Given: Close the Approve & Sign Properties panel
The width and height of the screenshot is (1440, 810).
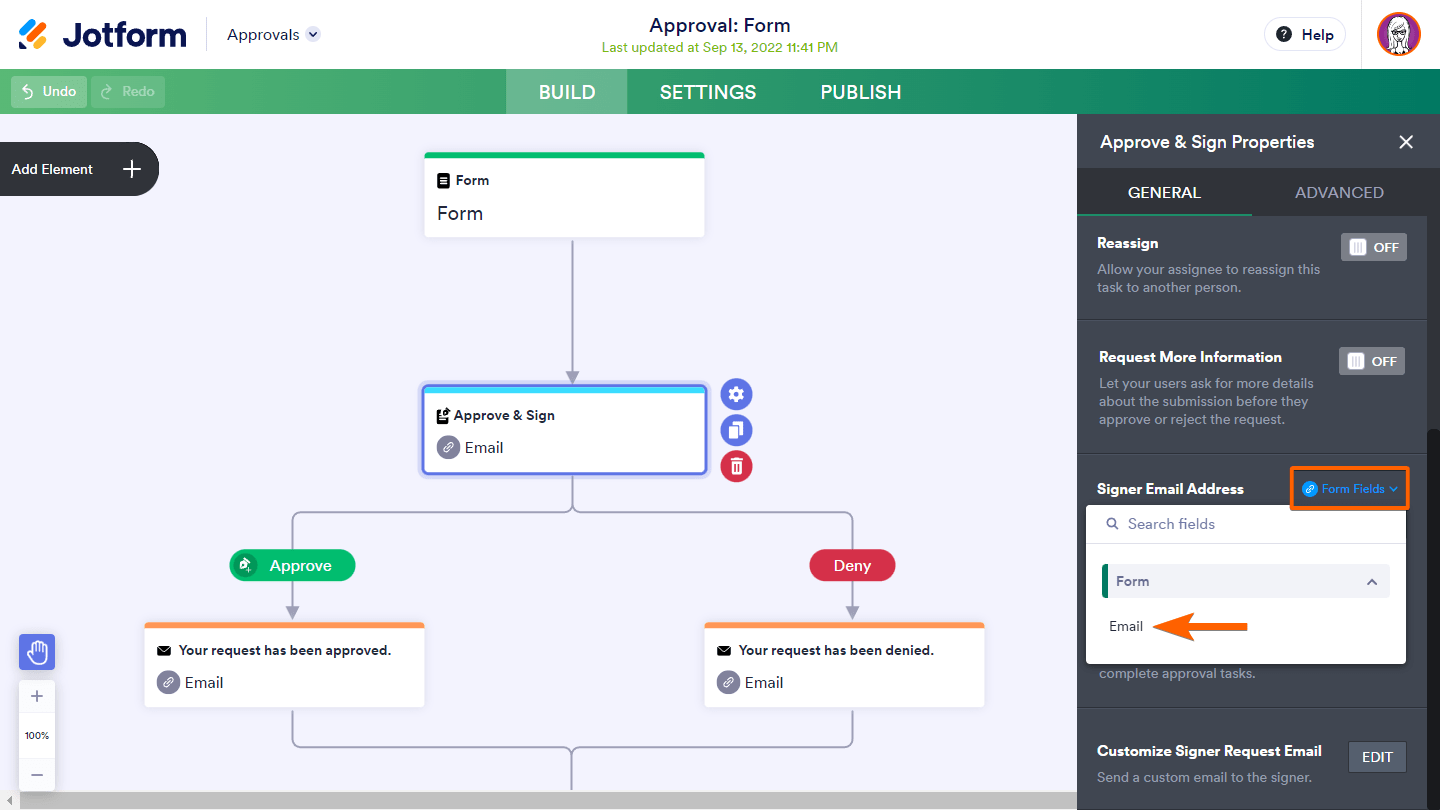Looking at the screenshot, I should [1406, 142].
